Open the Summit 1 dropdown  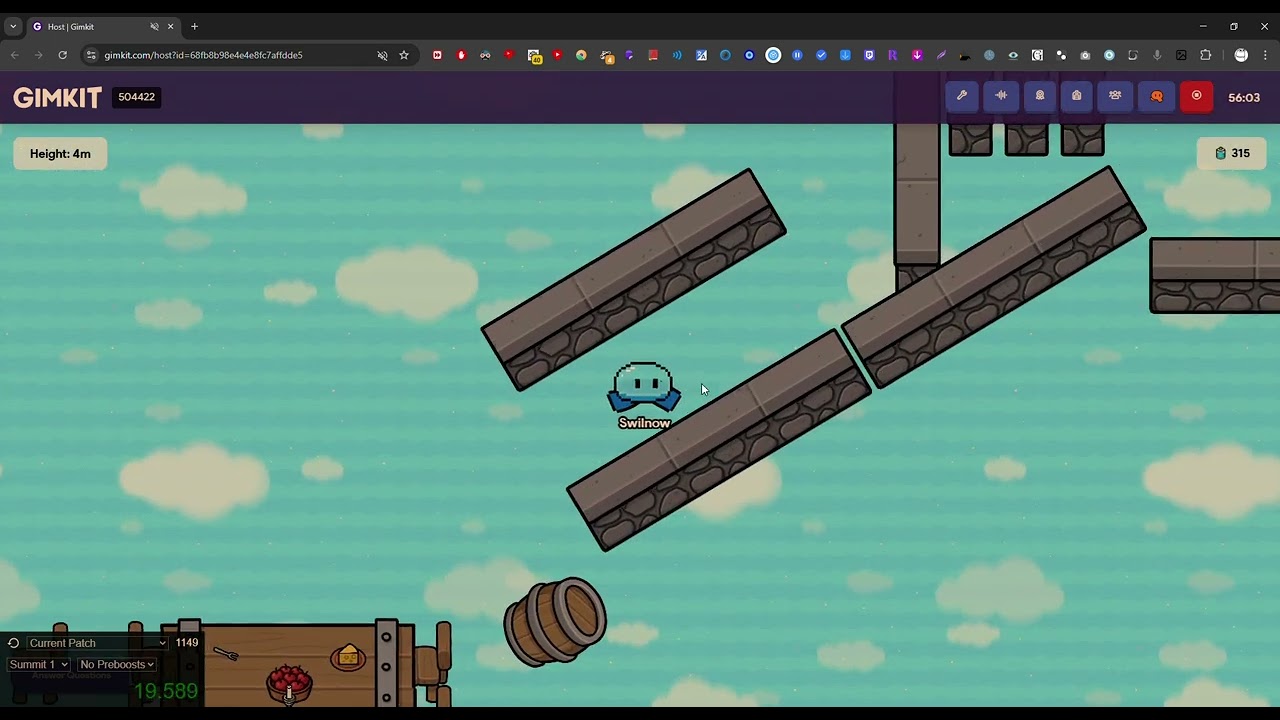coord(38,664)
